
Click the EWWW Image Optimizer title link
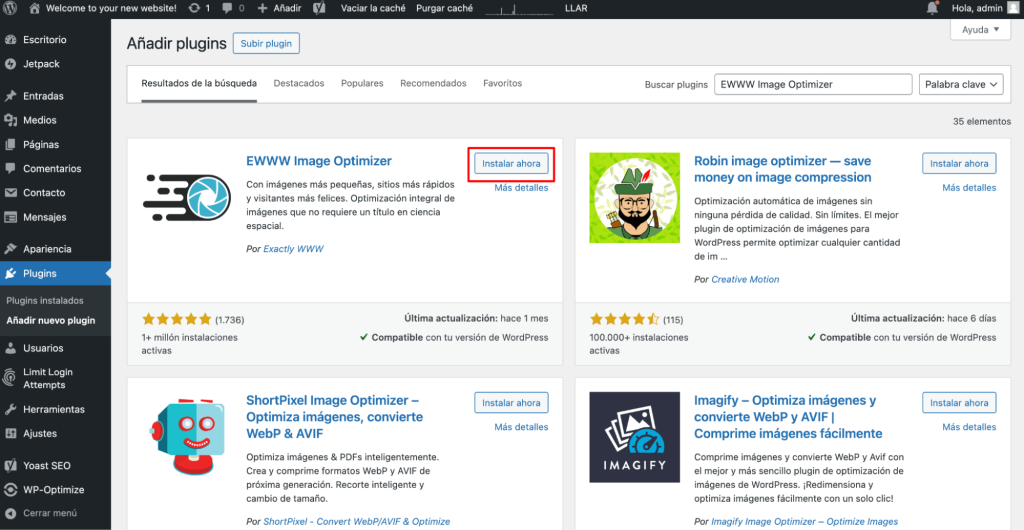319,161
